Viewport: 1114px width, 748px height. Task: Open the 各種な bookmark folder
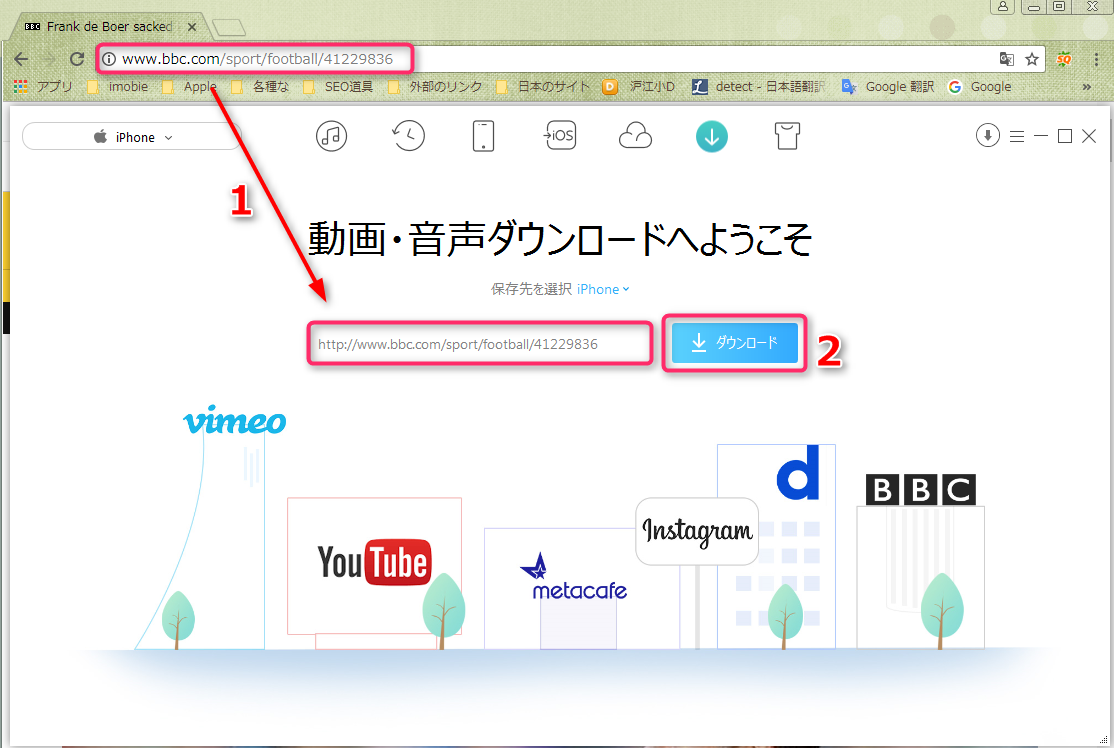pos(260,87)
